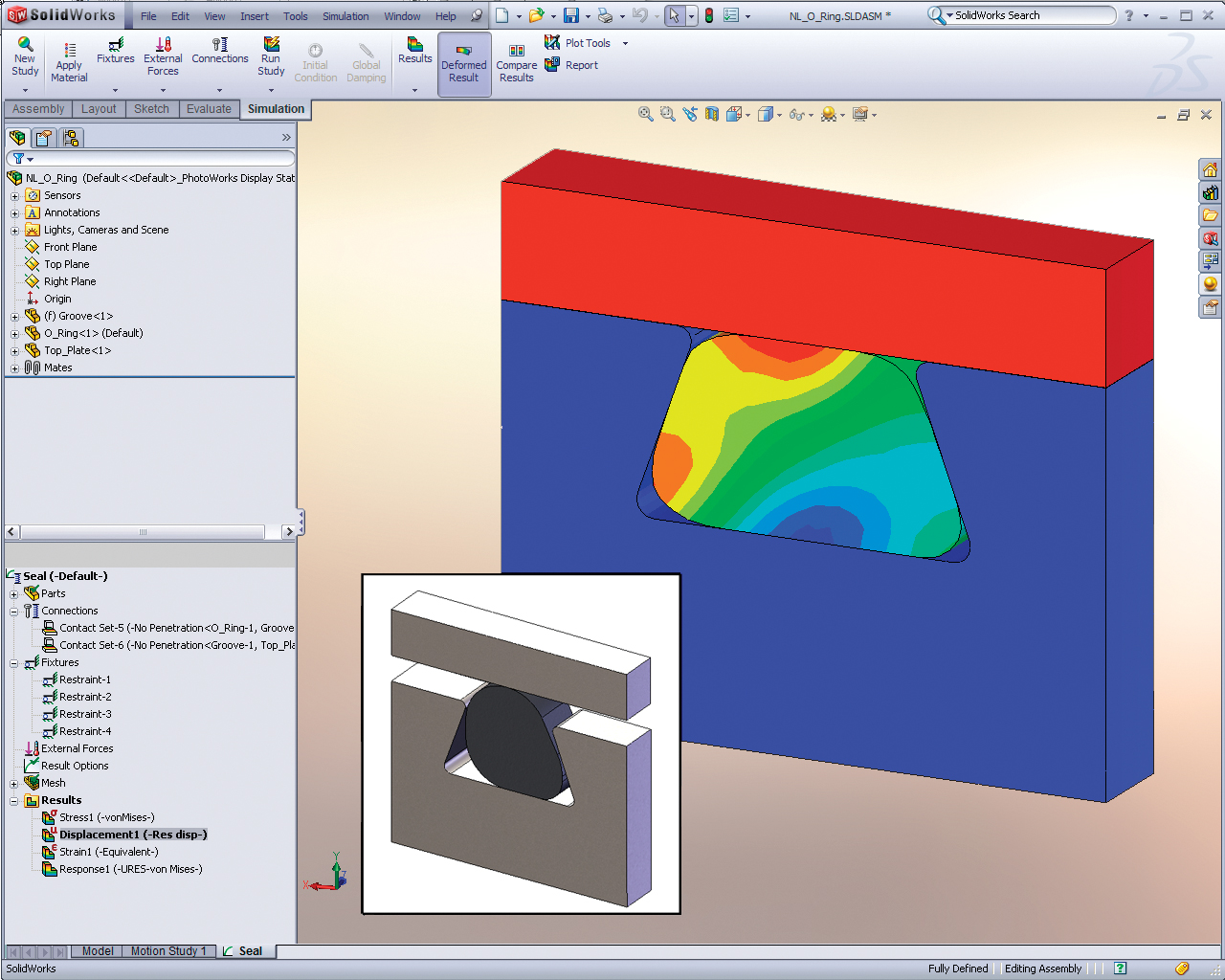The width and height of the screenshot is (1225, 980).
Task: Select Restraint-3 in Fixtures
Action: click(85, 714)
